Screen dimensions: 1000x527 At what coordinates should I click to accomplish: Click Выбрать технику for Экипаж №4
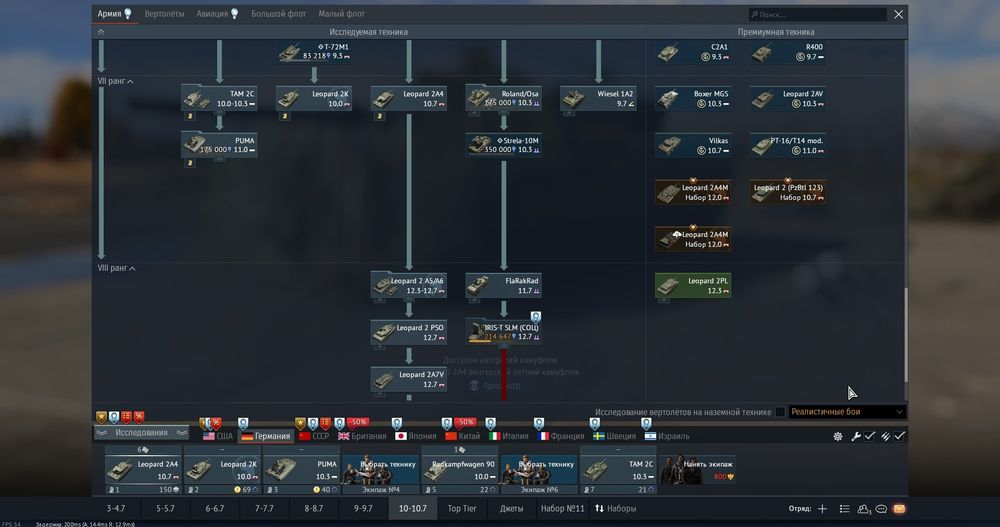pos(381,470)
